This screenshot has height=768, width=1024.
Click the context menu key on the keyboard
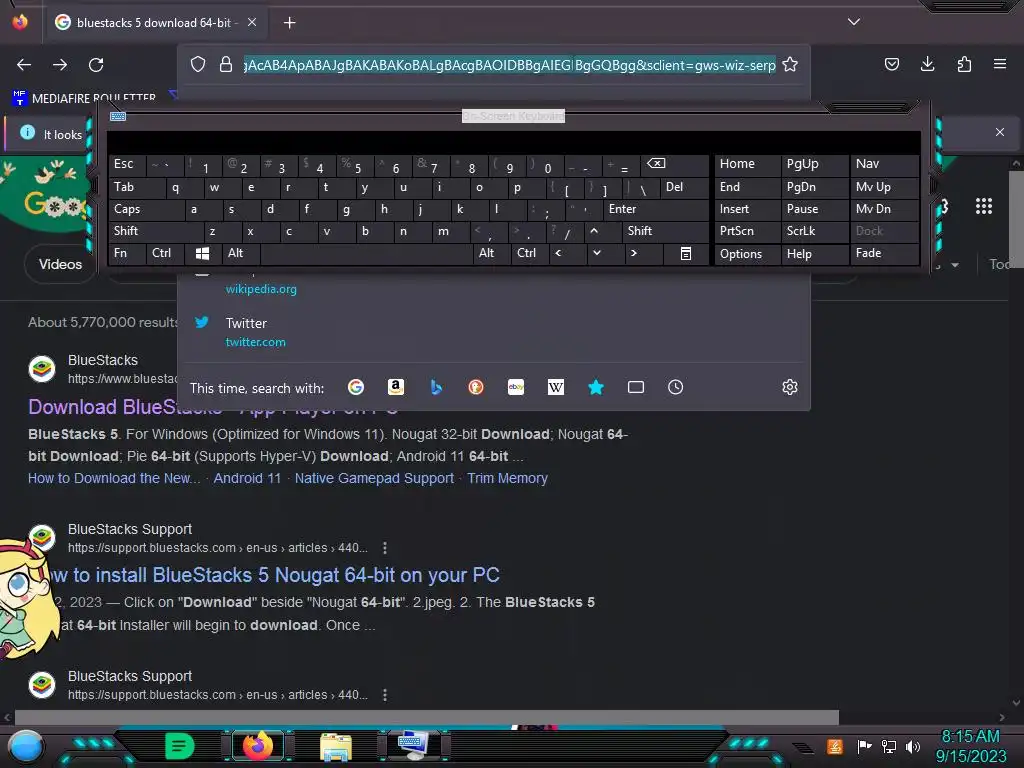[x=686, y=253]
